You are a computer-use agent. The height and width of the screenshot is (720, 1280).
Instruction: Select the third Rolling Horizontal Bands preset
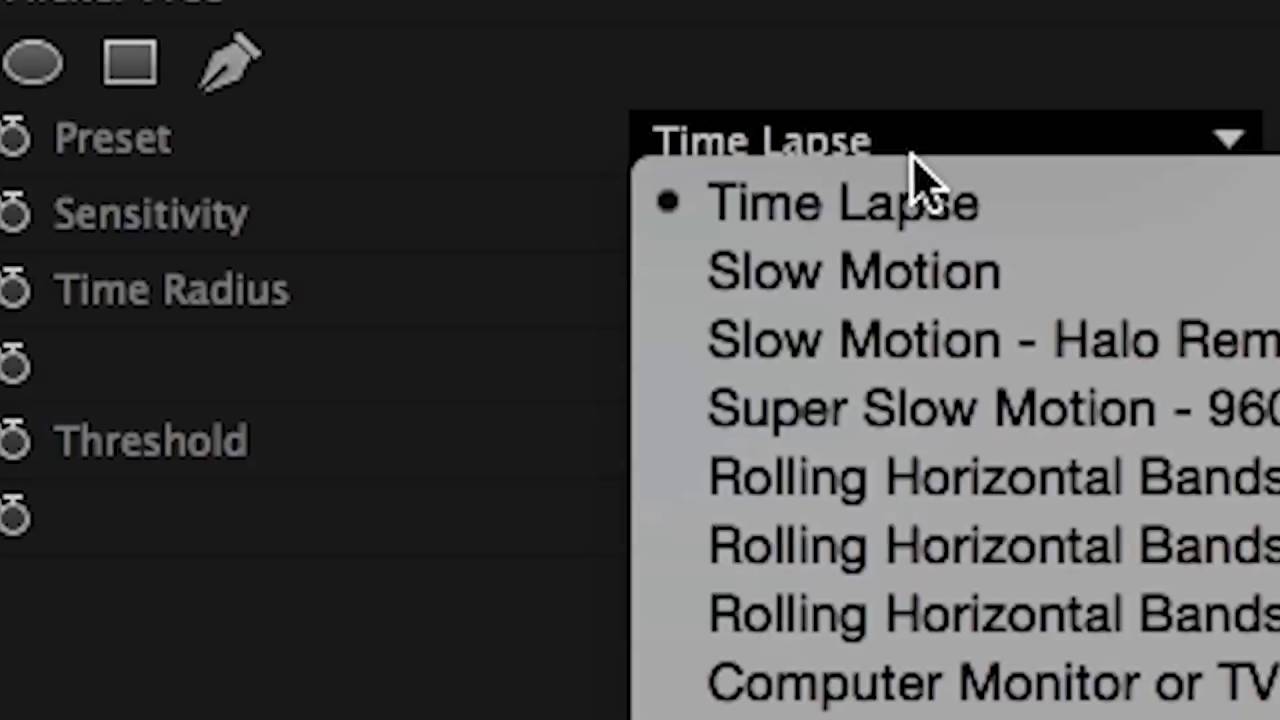990,614
